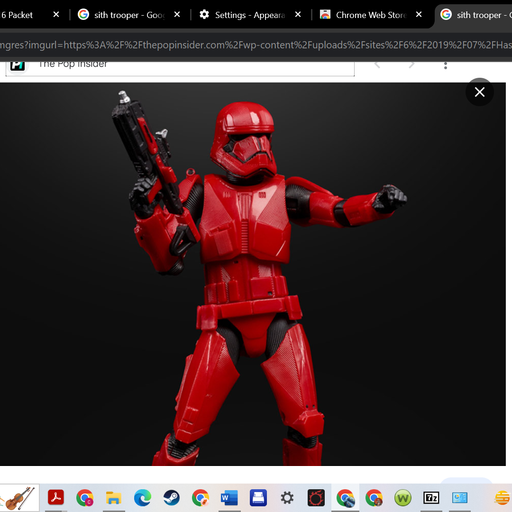Go to the next image result arrow
Viewport: 512px width, 512px height.
tap(412, 64)
